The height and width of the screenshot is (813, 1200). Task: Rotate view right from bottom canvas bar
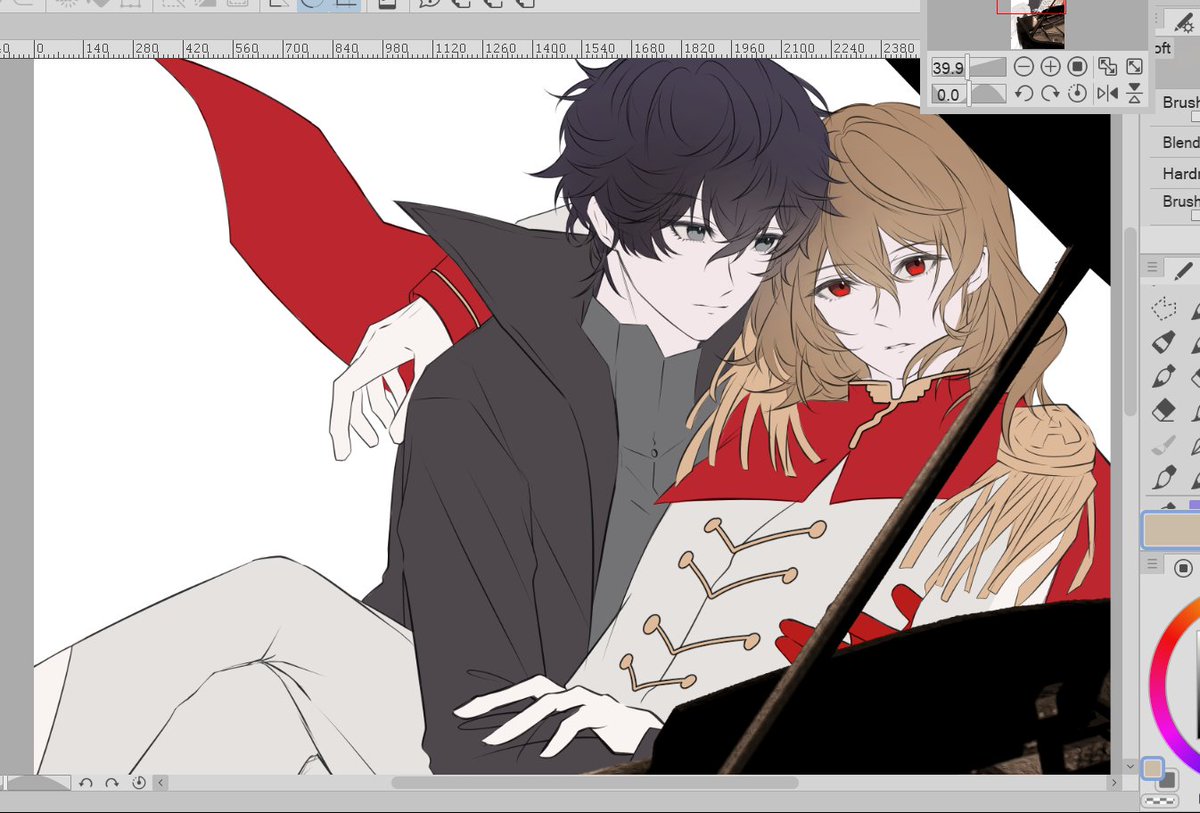tap(112, 783)
